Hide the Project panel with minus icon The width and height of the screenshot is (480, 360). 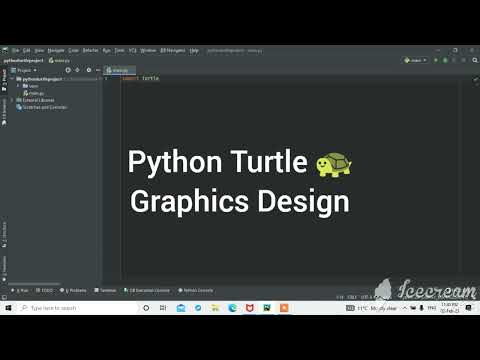click(98, 70)
